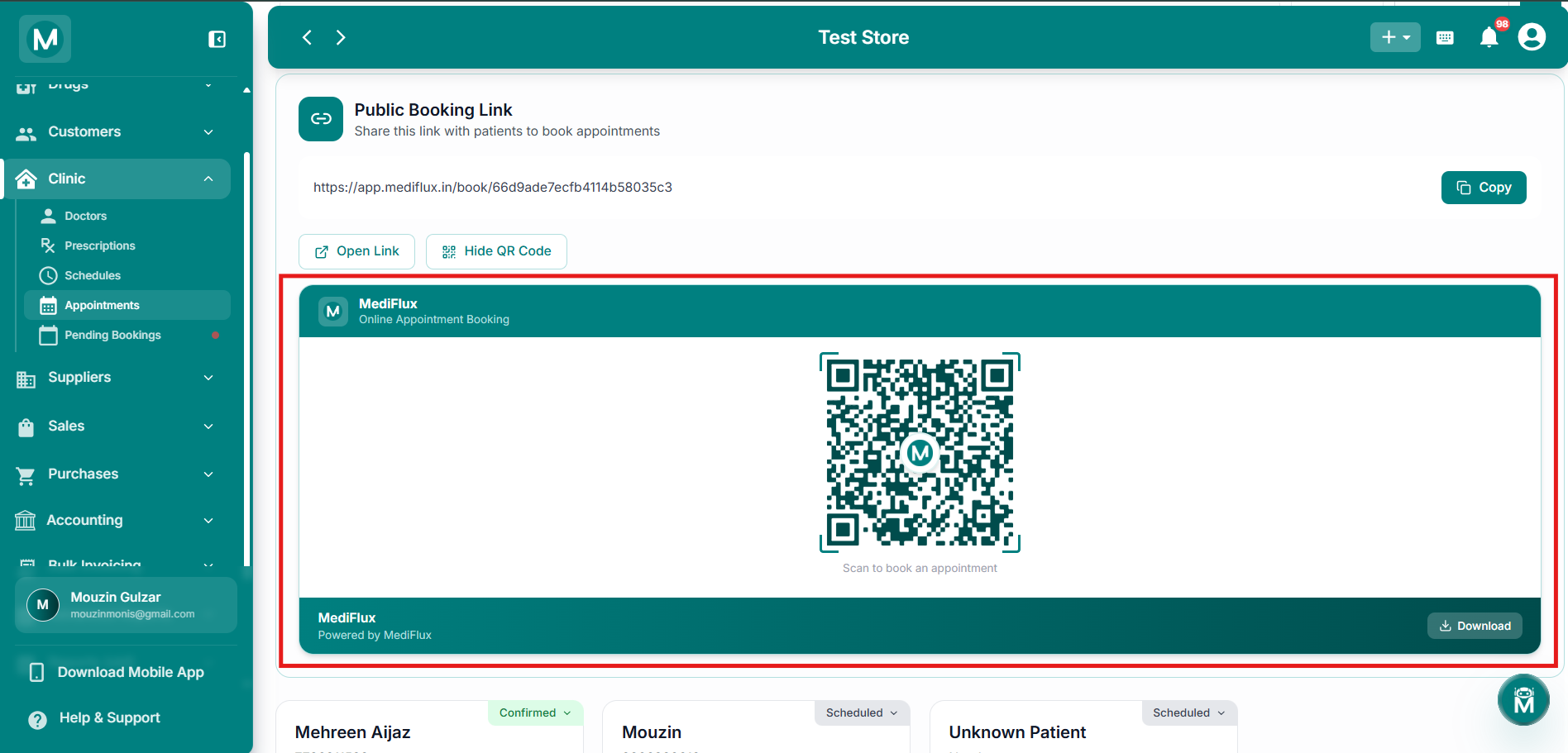Click the Purchases cart icon

[x=26, y=475]
